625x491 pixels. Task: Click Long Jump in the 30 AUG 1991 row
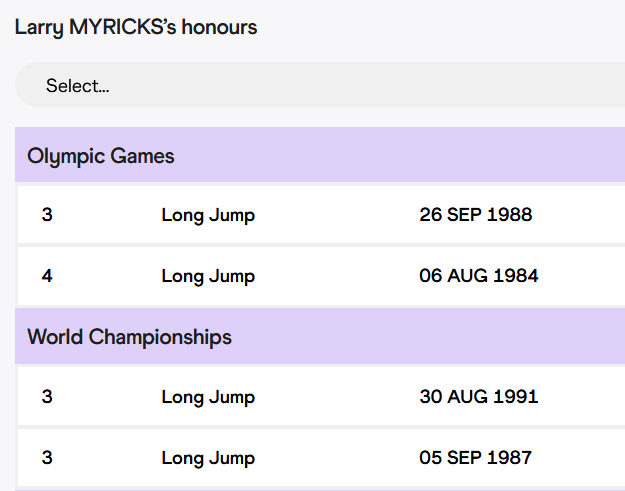208,397
